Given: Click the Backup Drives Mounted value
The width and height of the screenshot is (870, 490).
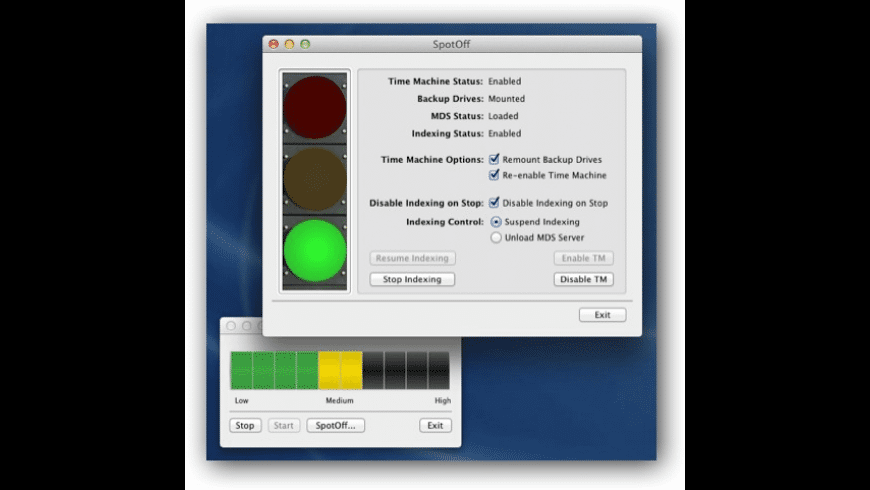Looking at the screenshot, I should [506, 99].
